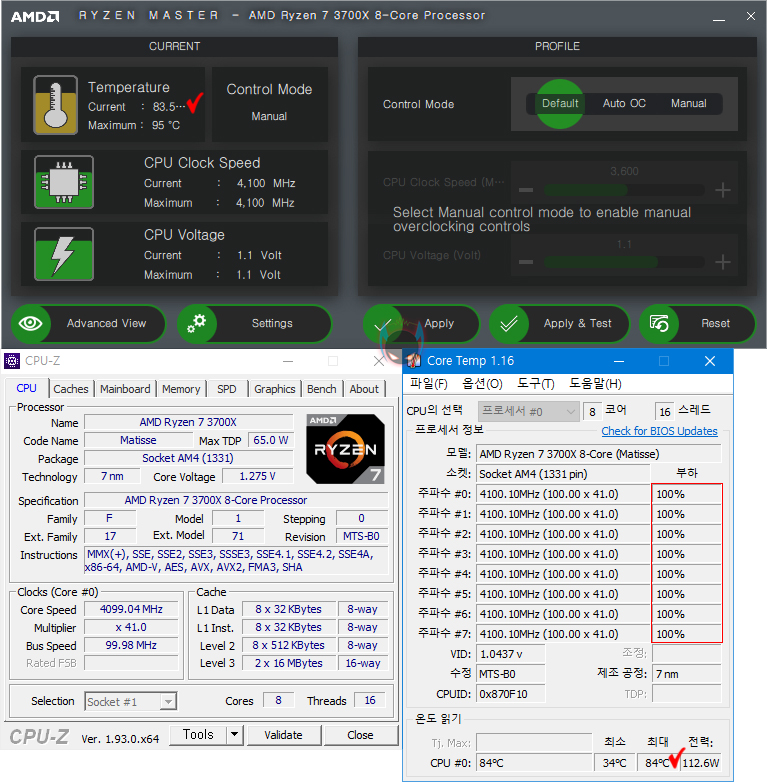Increase CPU Voltage with plus button

coord(723,262)
